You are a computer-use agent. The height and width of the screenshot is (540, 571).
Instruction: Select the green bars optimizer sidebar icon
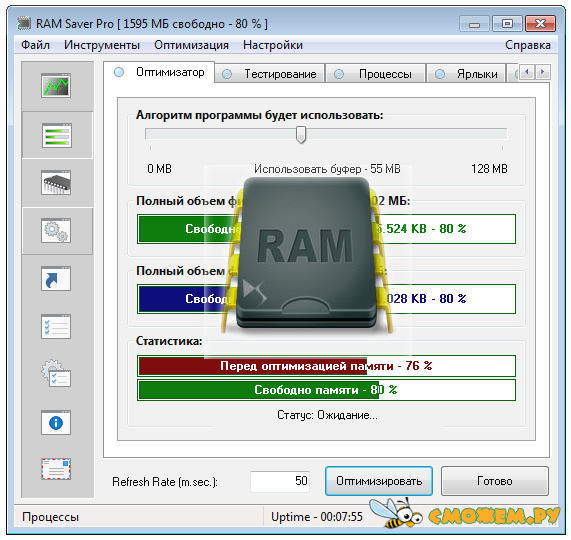(56, 135)
